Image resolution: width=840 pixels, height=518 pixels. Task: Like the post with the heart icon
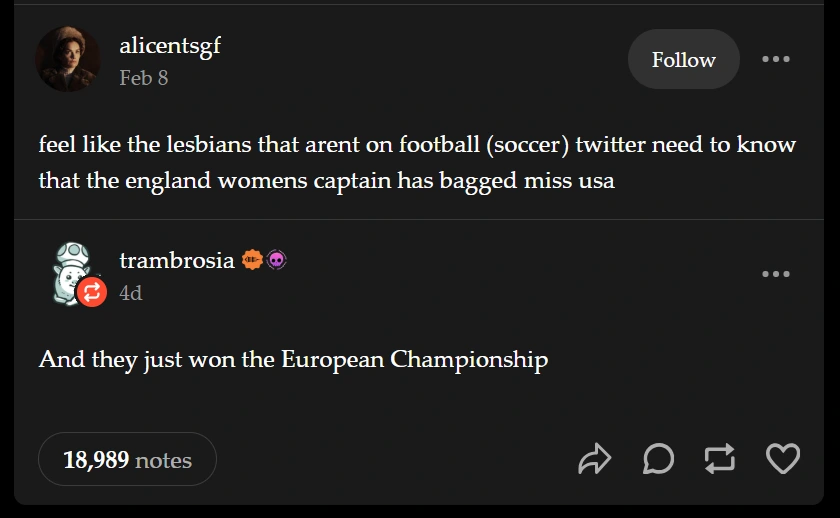pyautogui.click(x=782, y=459)
